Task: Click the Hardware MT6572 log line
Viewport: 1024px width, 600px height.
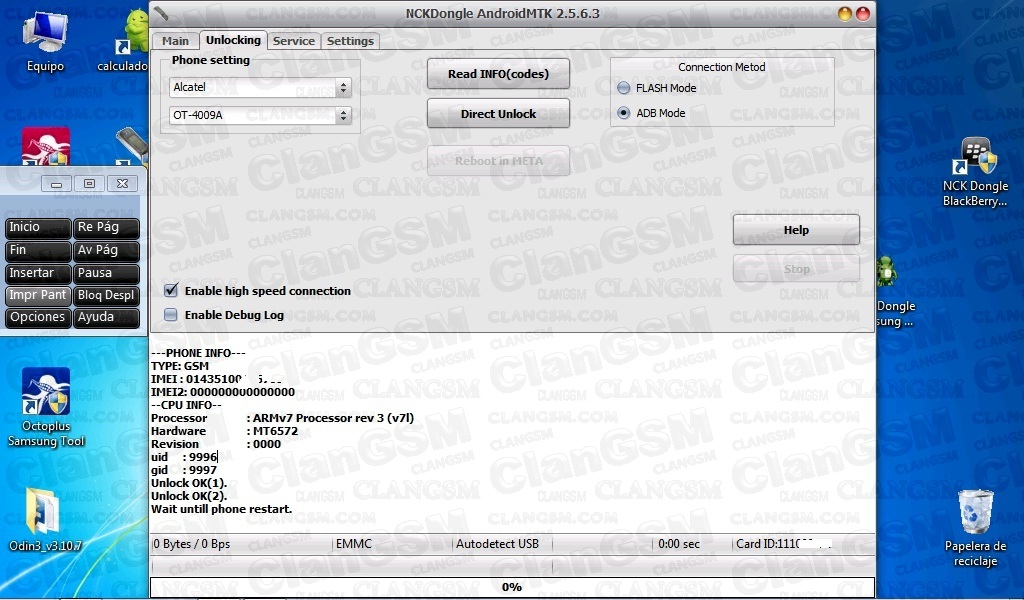Action: 225,431
